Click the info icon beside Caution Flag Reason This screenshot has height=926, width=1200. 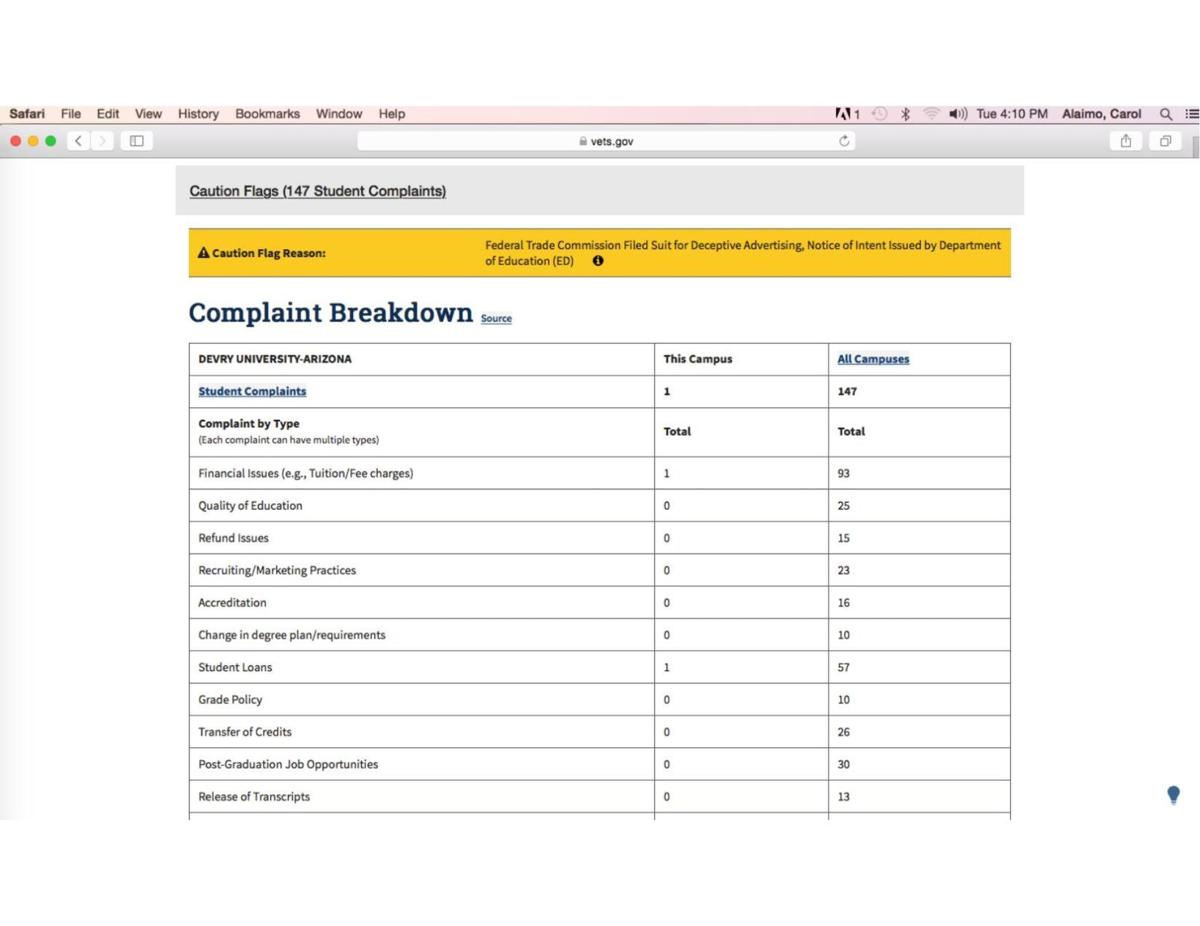point(598,261)
